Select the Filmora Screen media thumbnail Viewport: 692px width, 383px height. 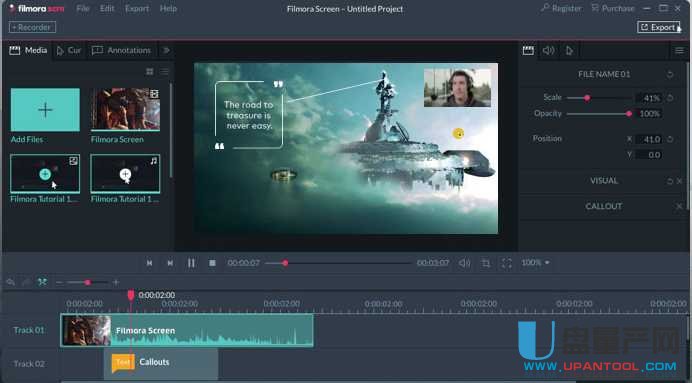[125, 109]
